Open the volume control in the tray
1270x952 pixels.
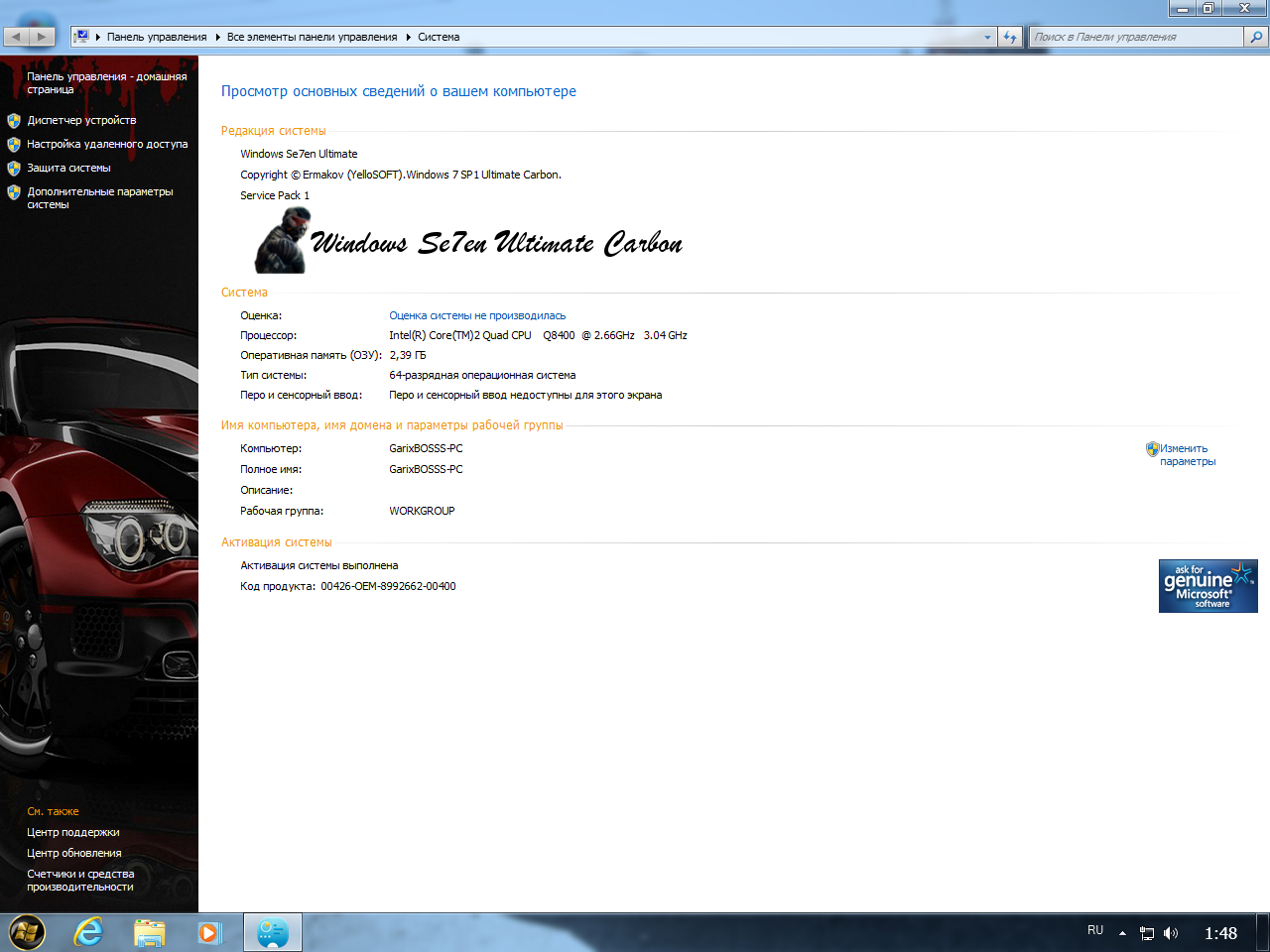point(1171,933)
